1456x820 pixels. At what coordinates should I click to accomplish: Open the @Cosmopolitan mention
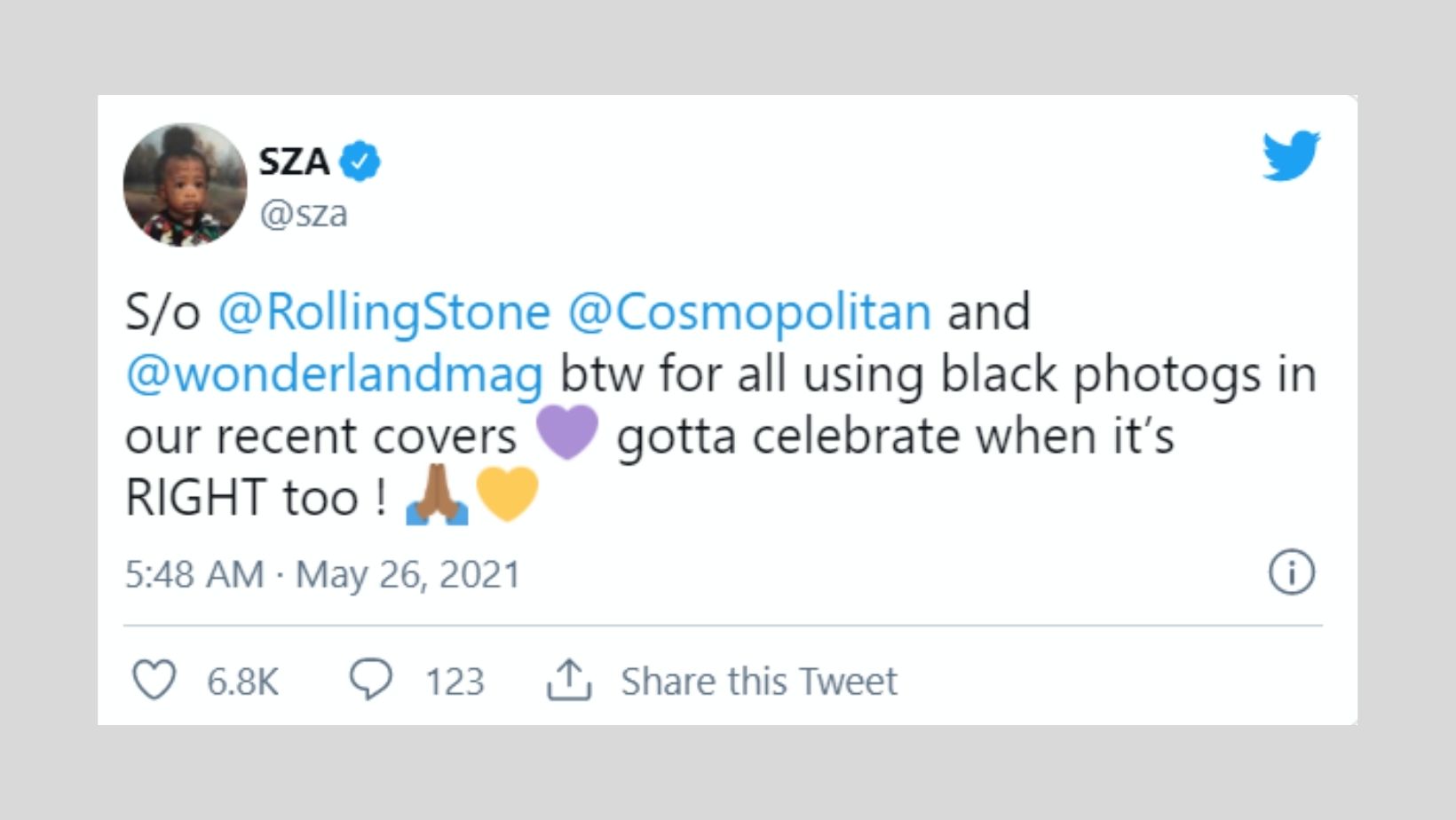pyautogui.click(x=749, y=312)
